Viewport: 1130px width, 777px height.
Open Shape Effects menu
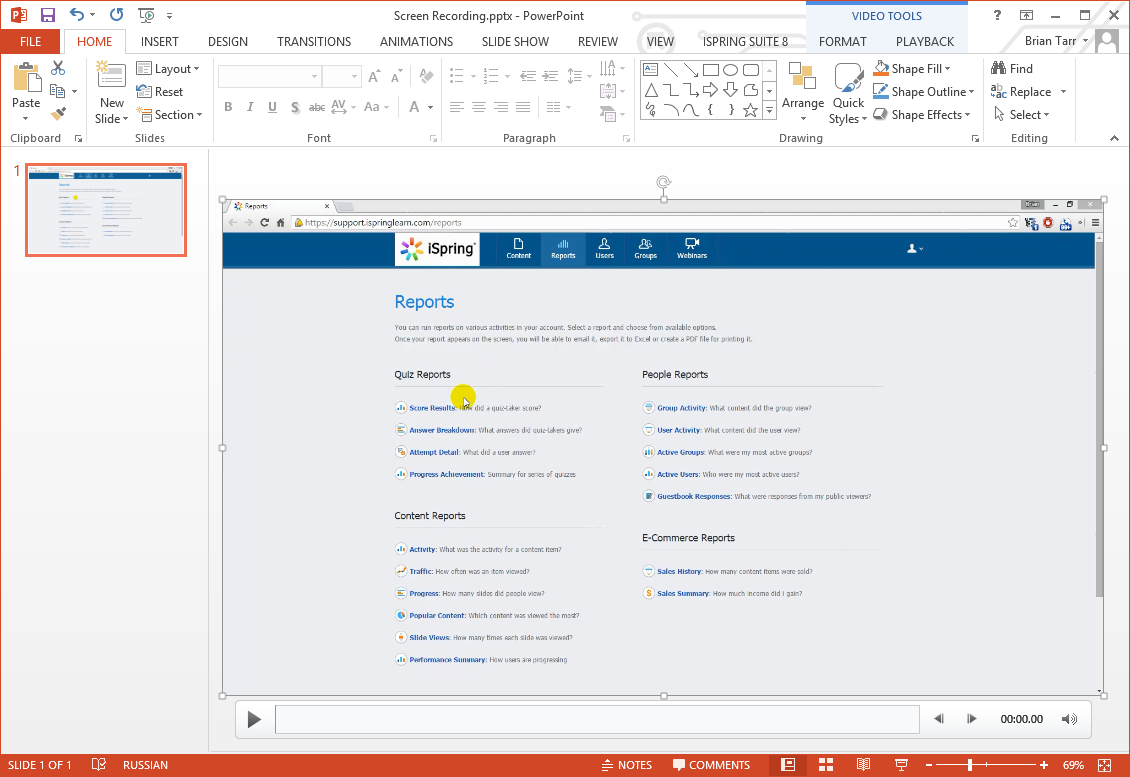(922, 115)
